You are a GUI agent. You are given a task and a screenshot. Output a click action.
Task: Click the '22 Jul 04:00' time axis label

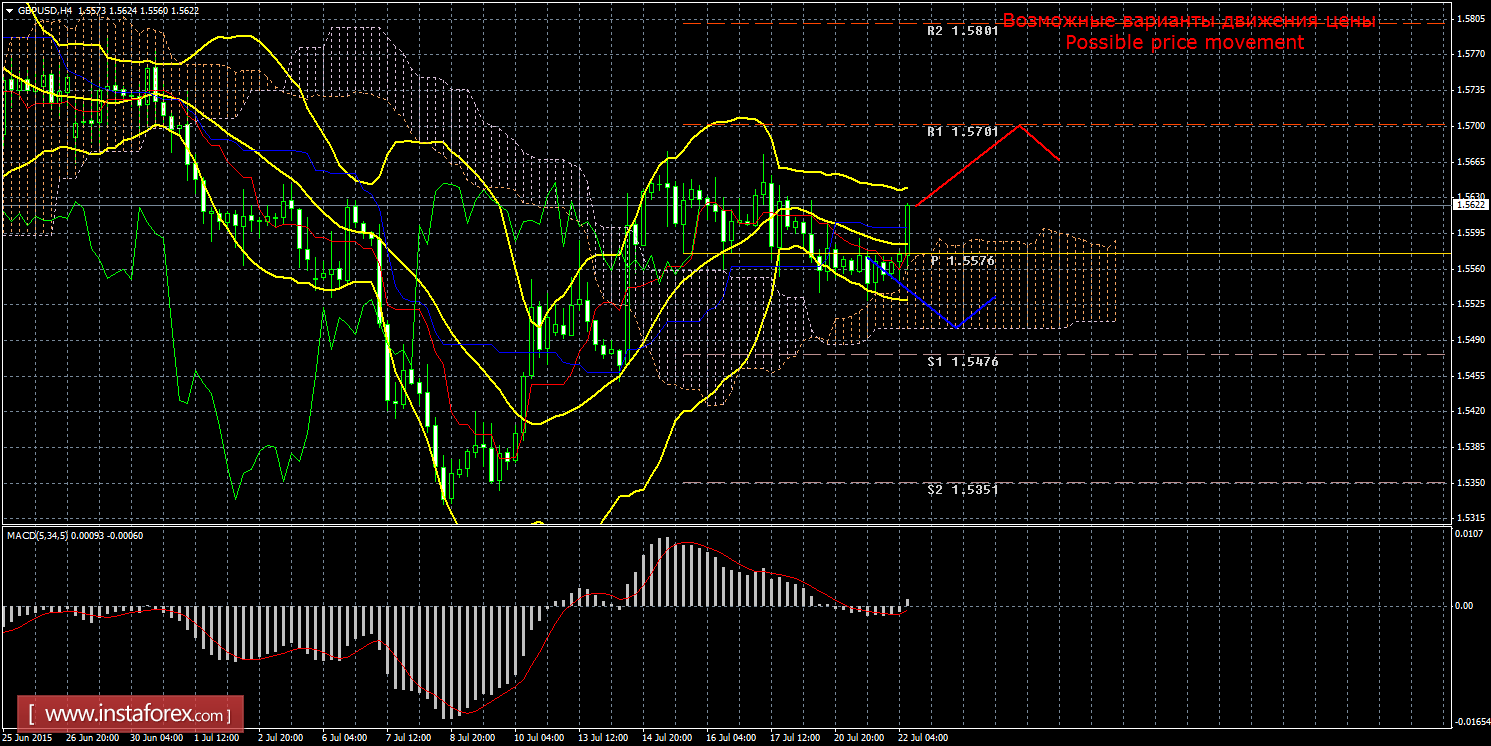coord(923,738)
